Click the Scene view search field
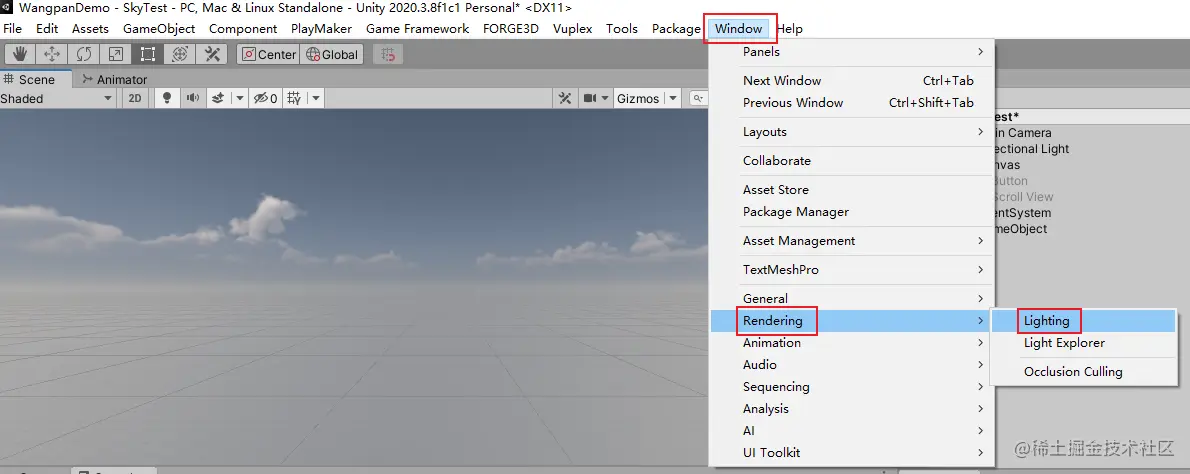 (x=698, y=99)
